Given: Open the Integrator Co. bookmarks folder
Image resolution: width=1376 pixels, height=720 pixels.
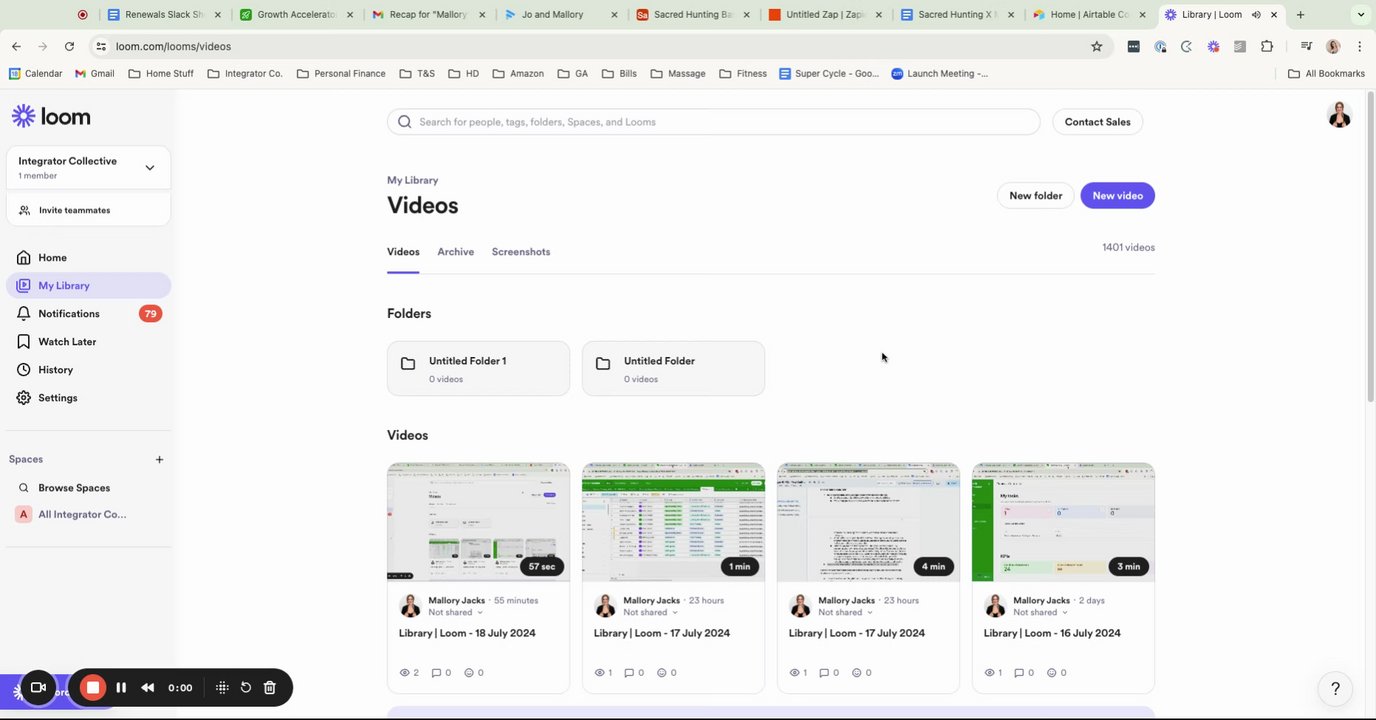Looking at the screenshot, I should [245, 73].
